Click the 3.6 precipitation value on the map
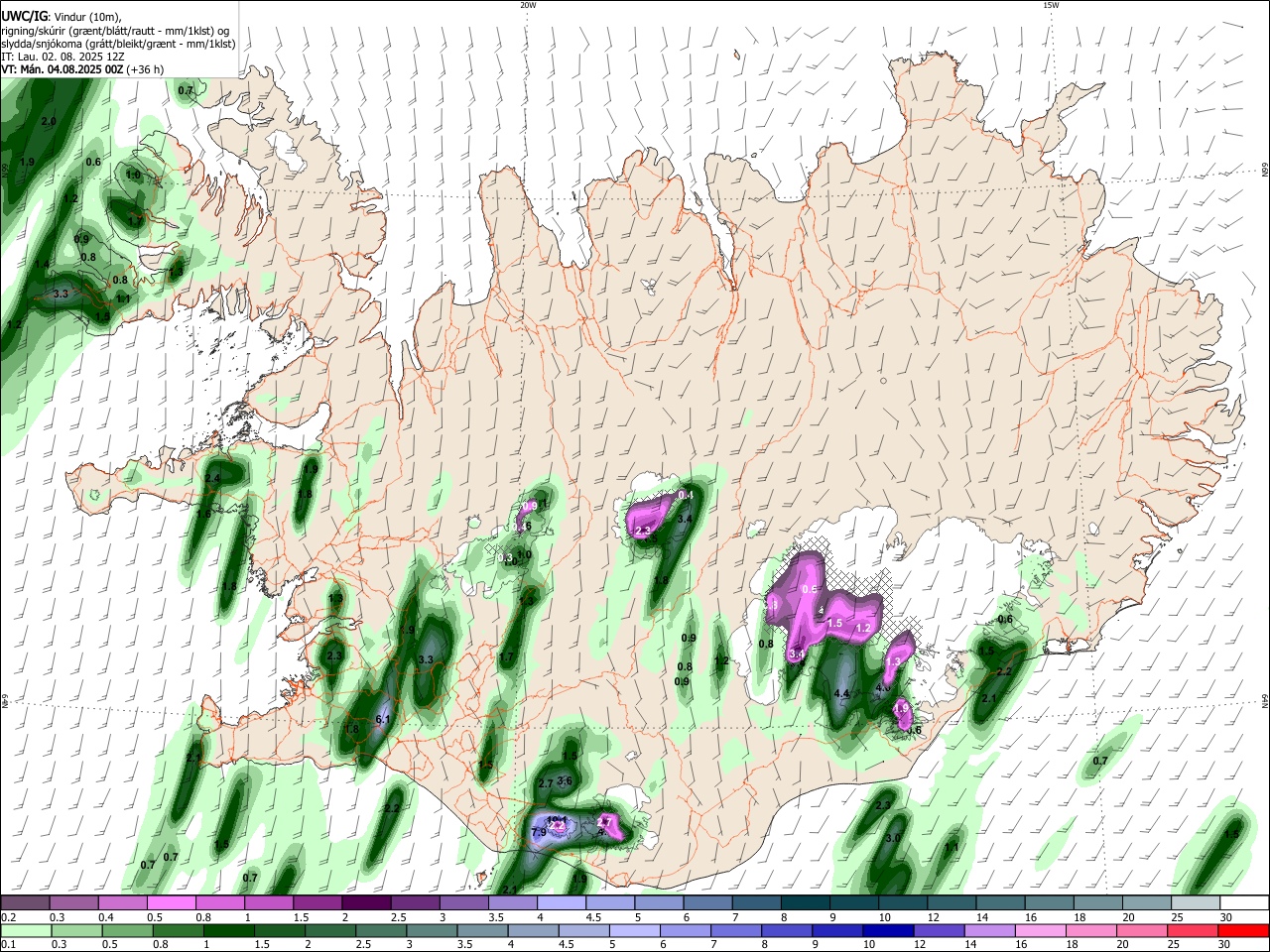The height and width of the screenshot is (952, 1270). (x=565, y=780)
